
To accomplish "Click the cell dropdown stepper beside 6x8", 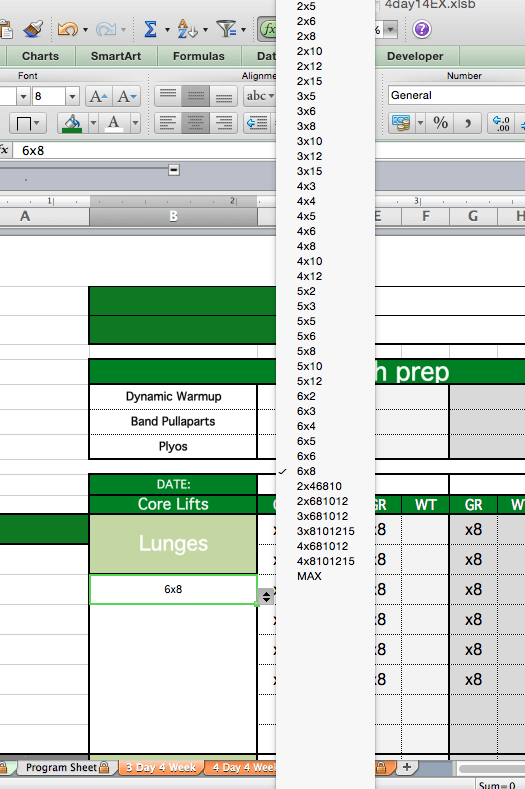I will [x=266, y=596].
